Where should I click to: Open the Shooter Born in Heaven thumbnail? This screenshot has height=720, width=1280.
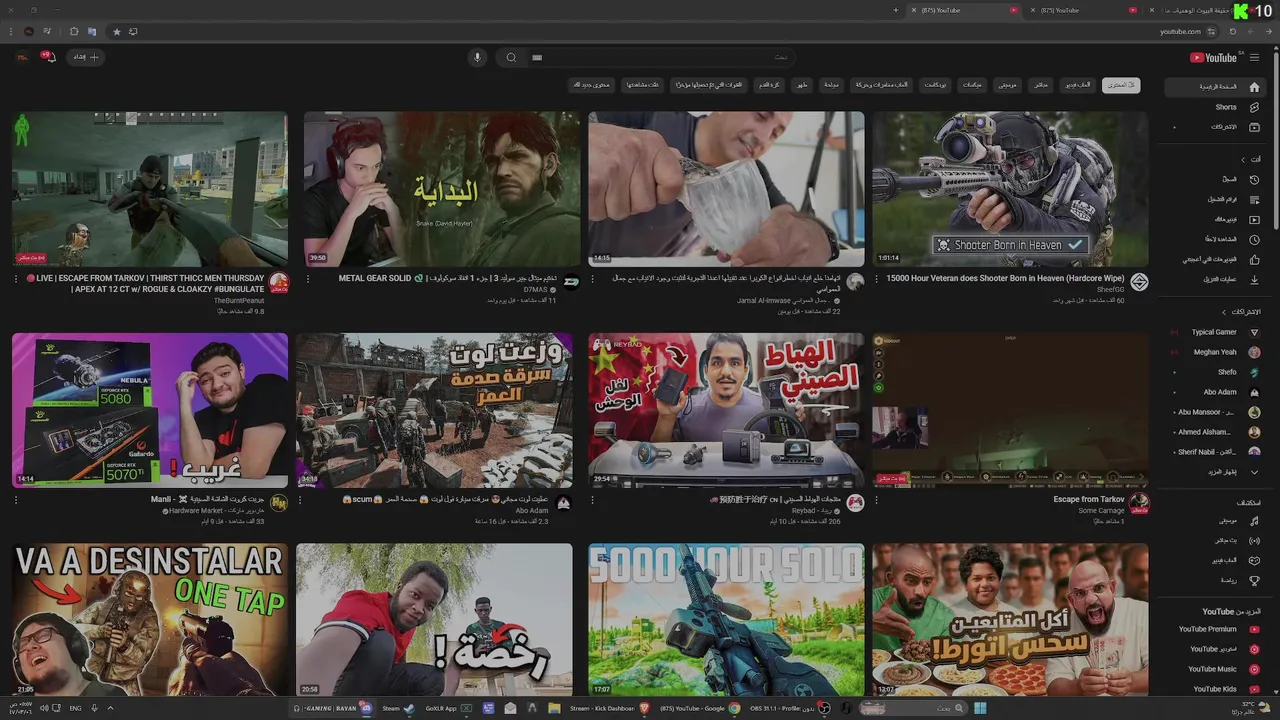click(1010, 189)
